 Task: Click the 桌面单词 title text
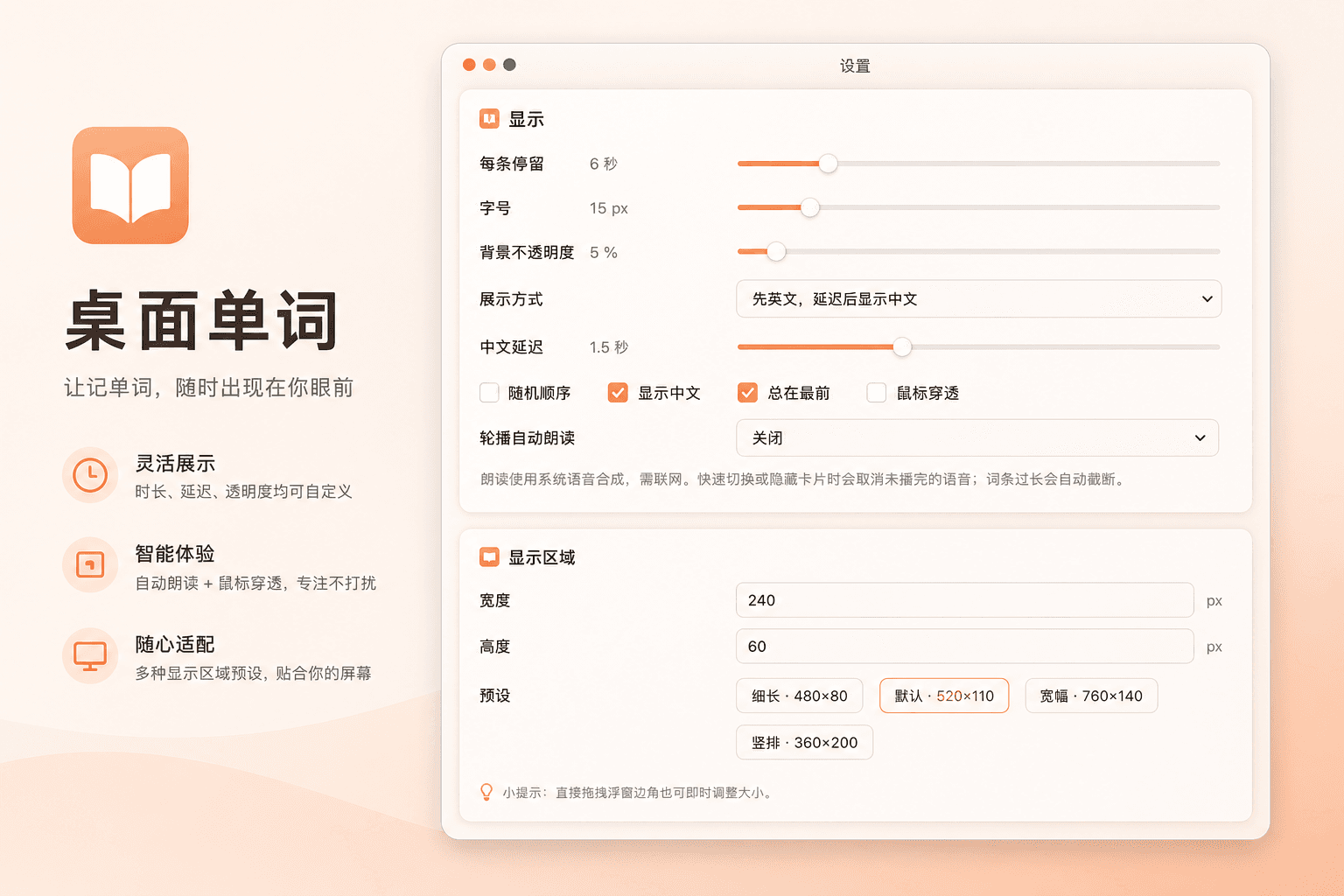click(202, 321)
